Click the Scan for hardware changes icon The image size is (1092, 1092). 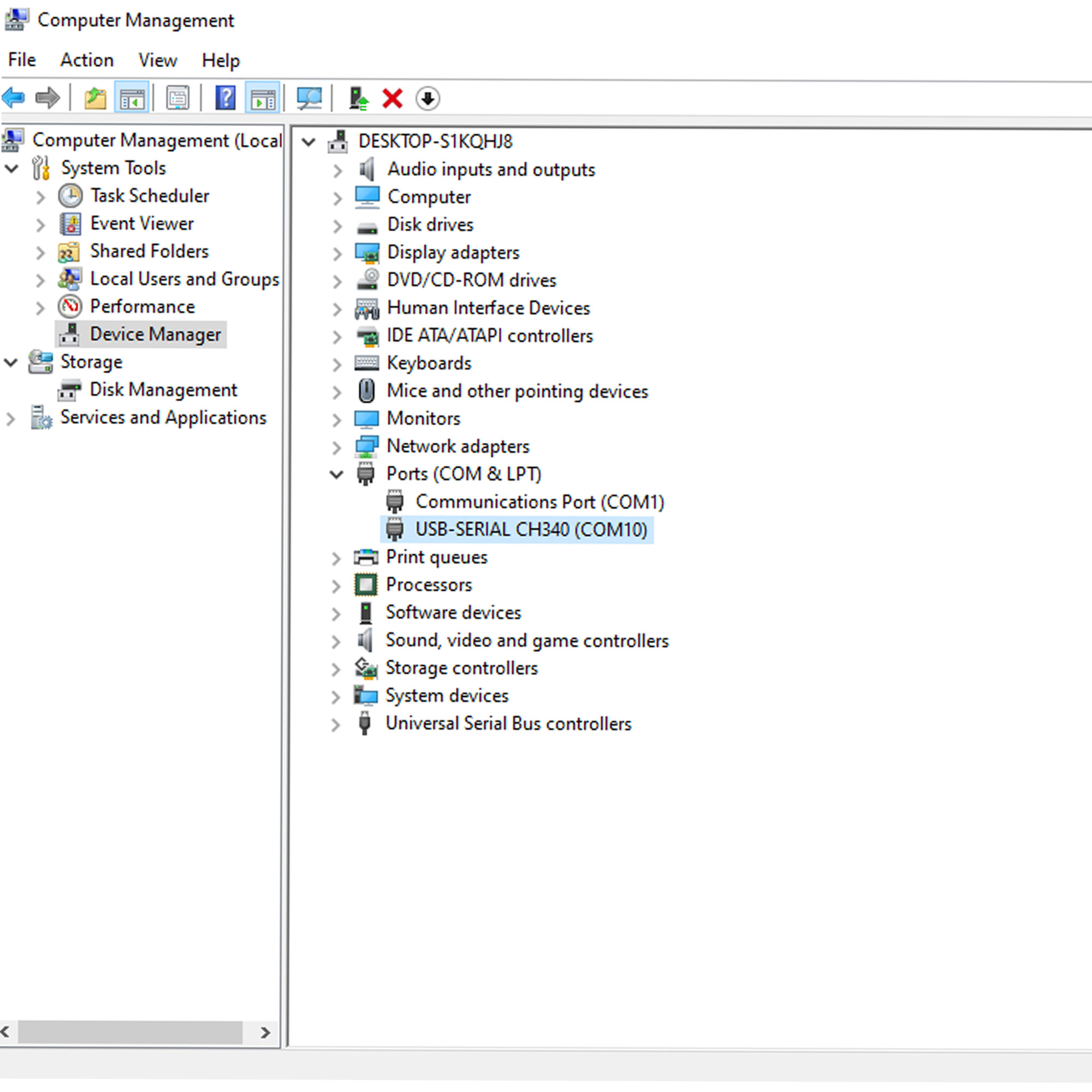pyautogui.click(x=309, y=98)
